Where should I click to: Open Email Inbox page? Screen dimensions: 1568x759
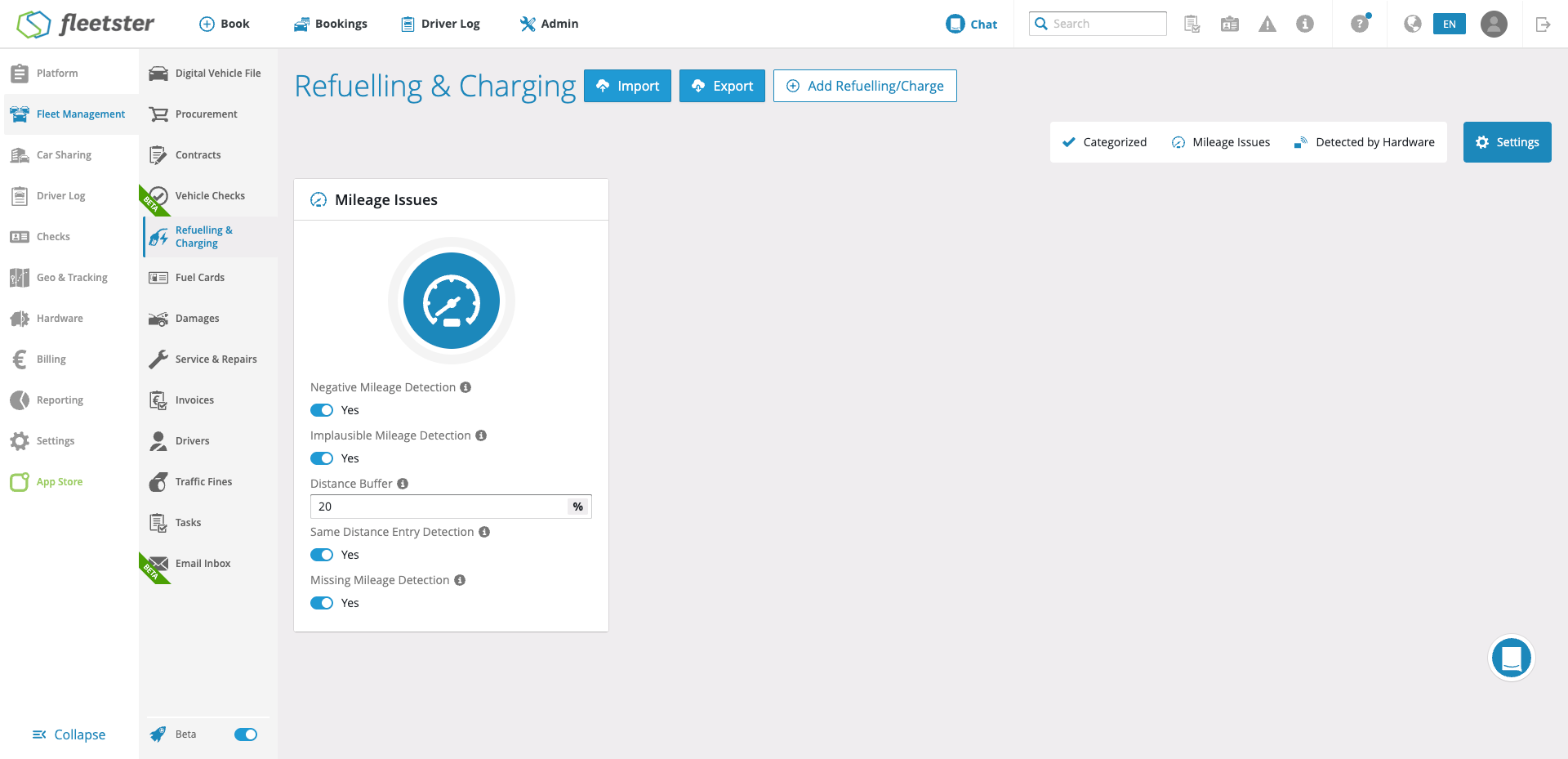point(210,564)
